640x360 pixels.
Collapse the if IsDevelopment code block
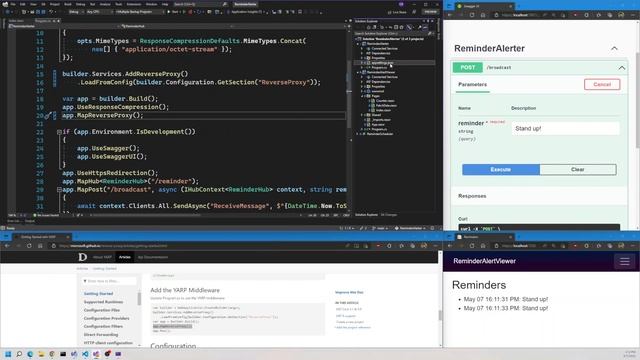click(59, 132)
